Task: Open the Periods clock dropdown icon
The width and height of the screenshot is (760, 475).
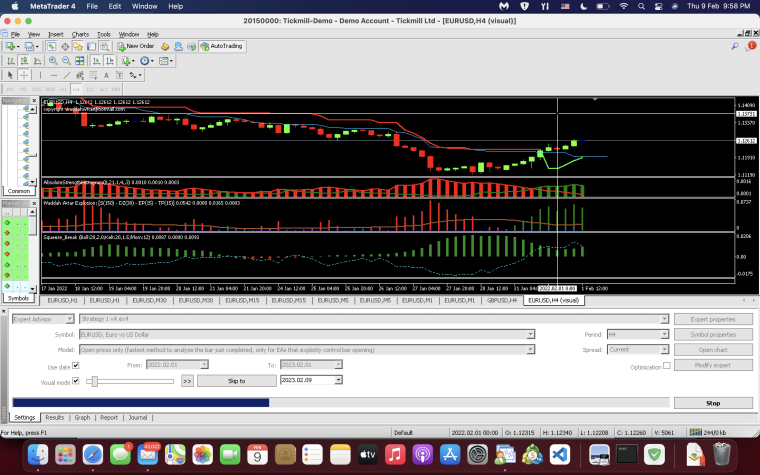Action: point(146,61)
